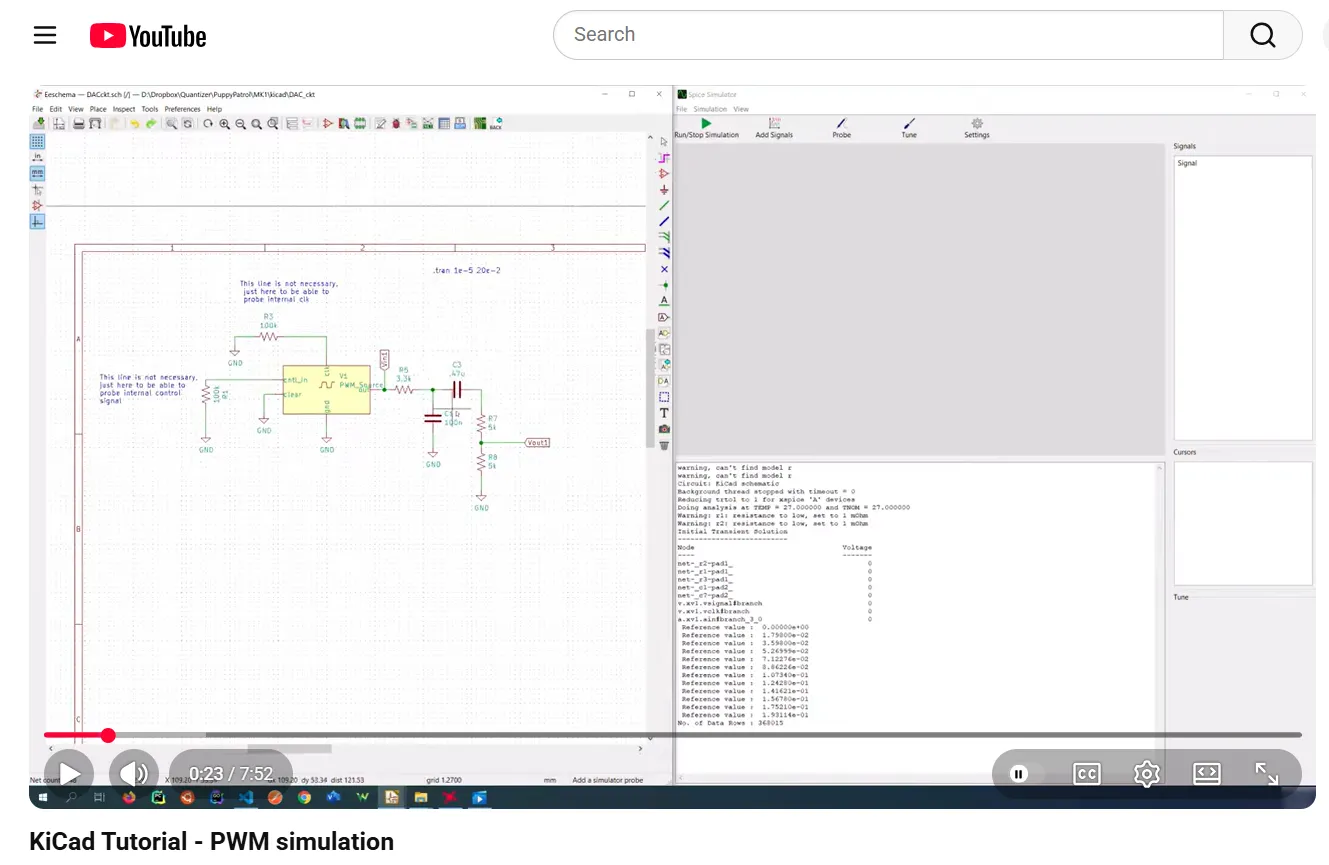Set units to inches
The width and height of the screenshot is (1329, 865).
pos(37,157)
